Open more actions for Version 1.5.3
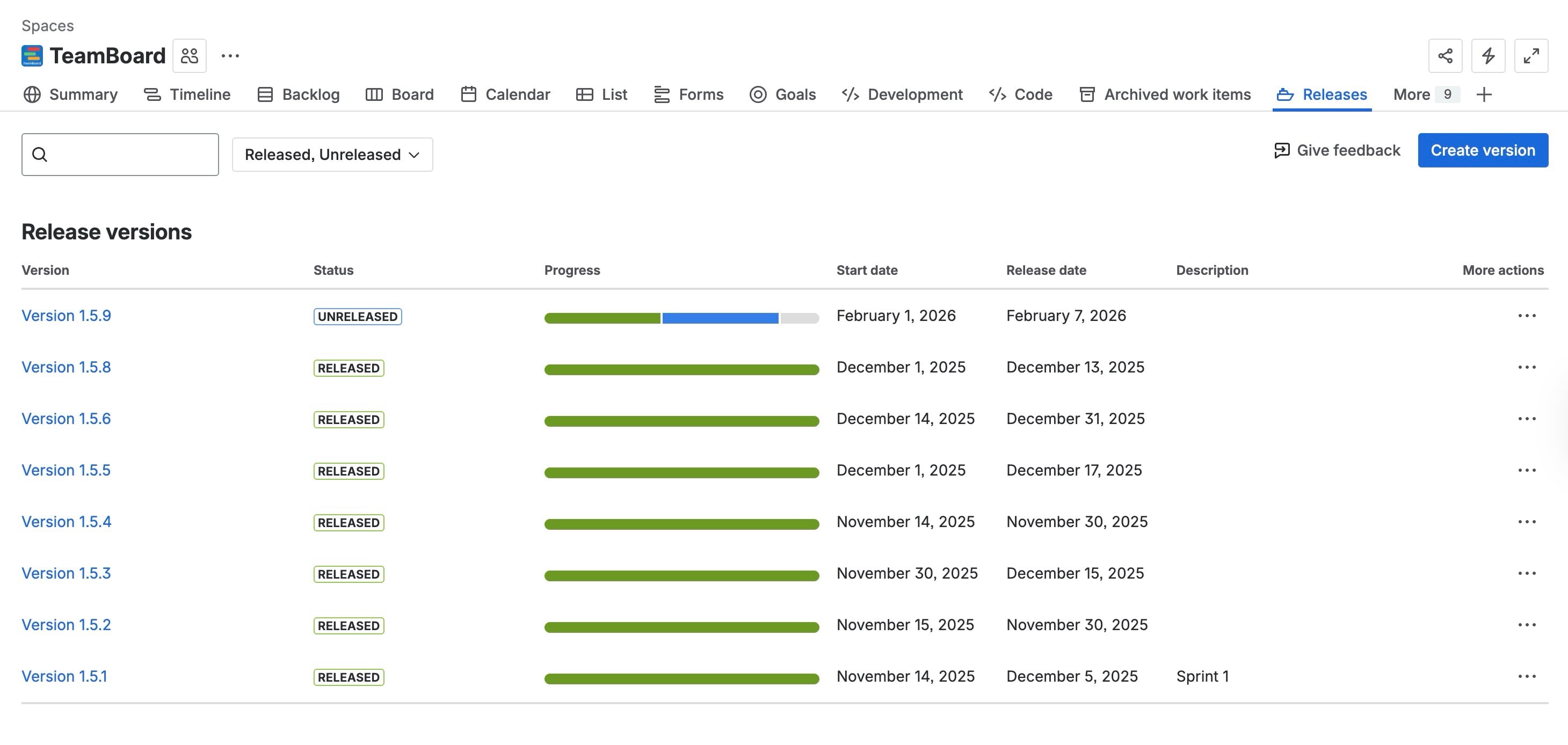1568x745 pixels. 1527,573
